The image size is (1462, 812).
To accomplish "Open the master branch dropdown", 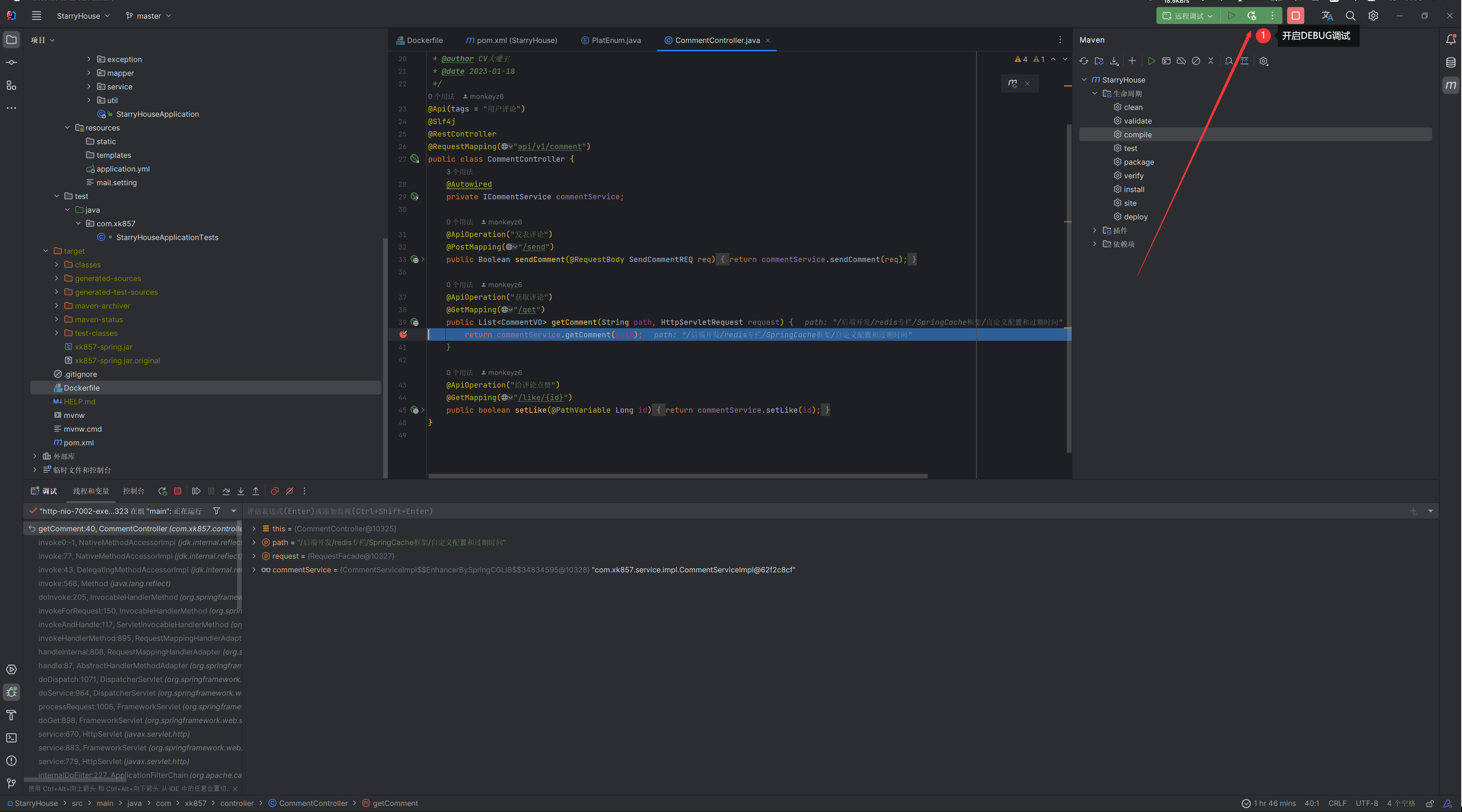I will (x=149, y=16).
